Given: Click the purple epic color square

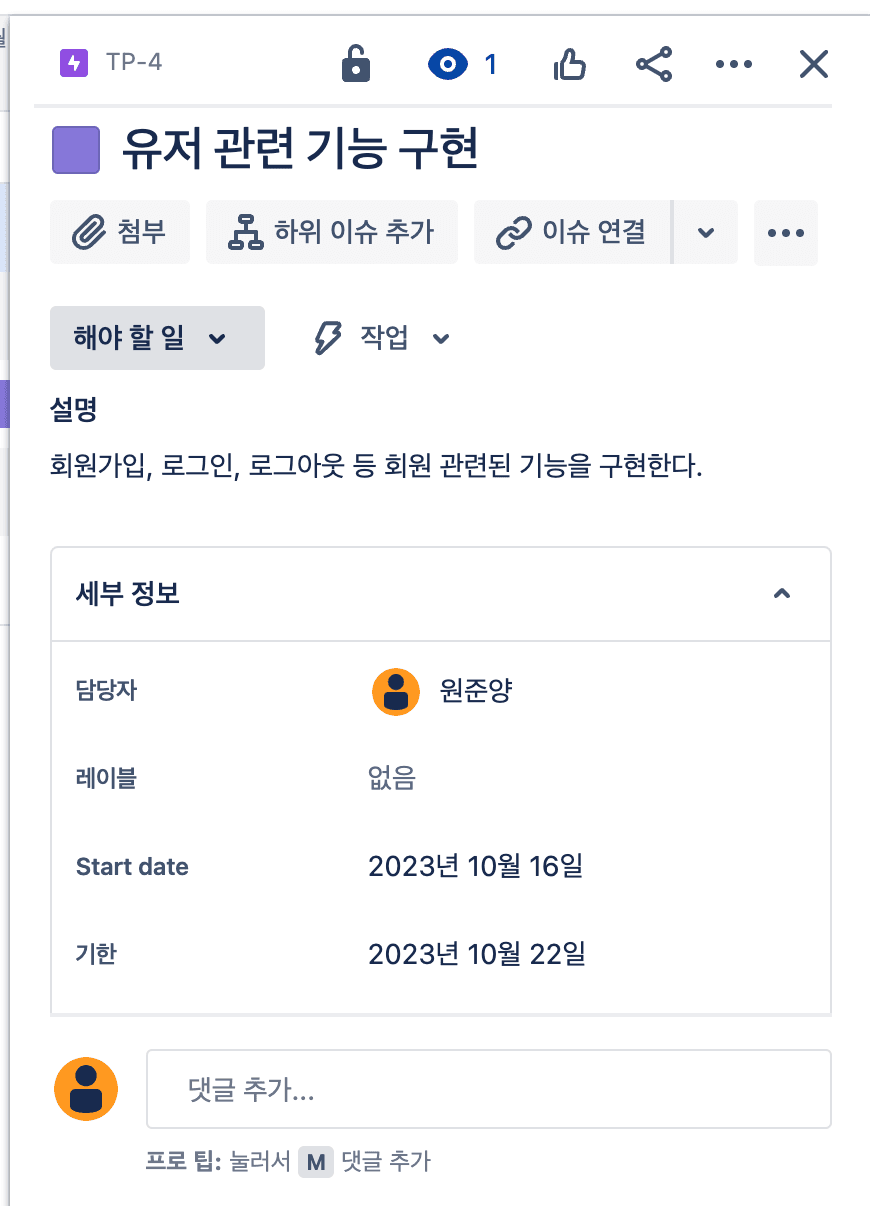Looking at the screenshot, I should tap(76, 150).
